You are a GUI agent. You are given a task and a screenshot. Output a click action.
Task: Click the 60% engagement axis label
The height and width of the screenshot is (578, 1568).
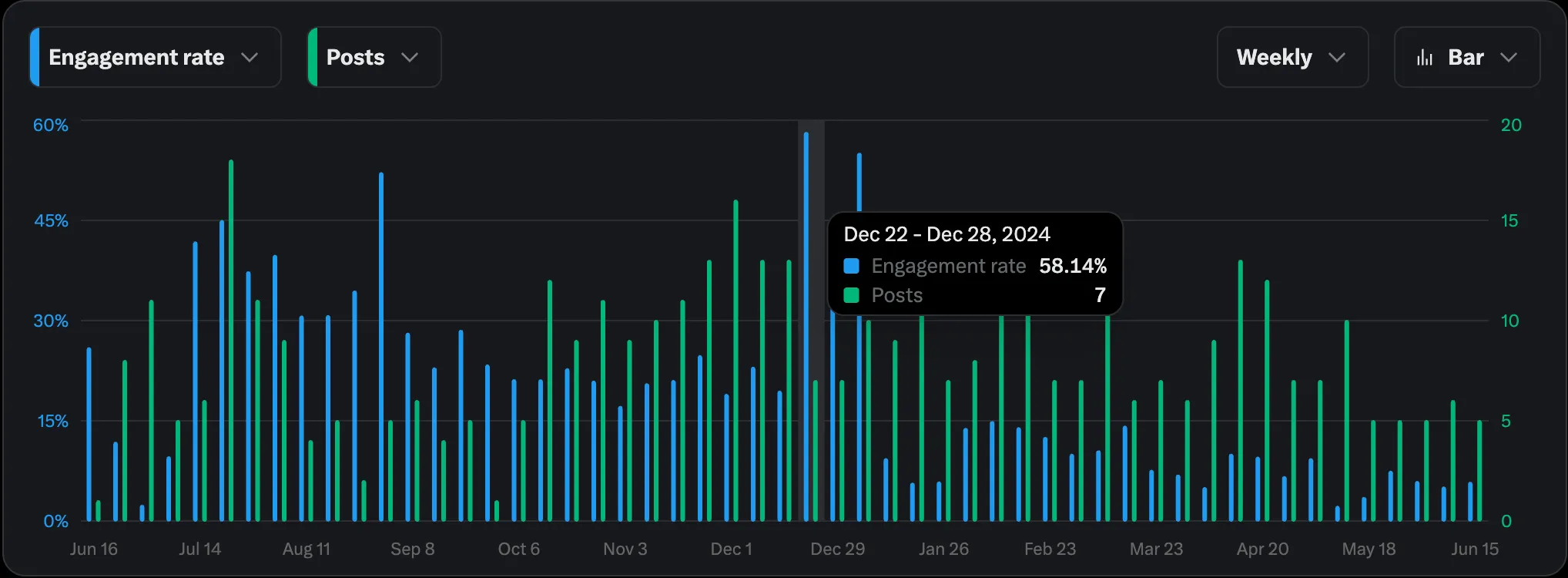[51, 125]
